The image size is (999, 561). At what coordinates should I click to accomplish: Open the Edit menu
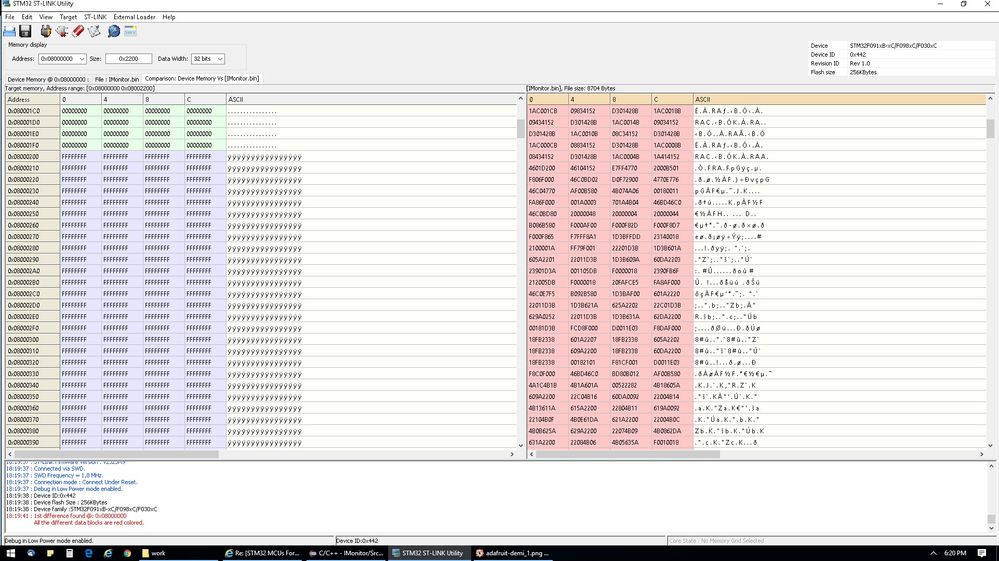tap(27, 17)
